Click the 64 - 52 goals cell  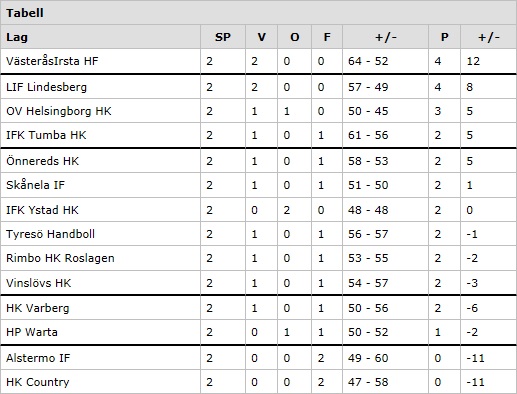368,61
